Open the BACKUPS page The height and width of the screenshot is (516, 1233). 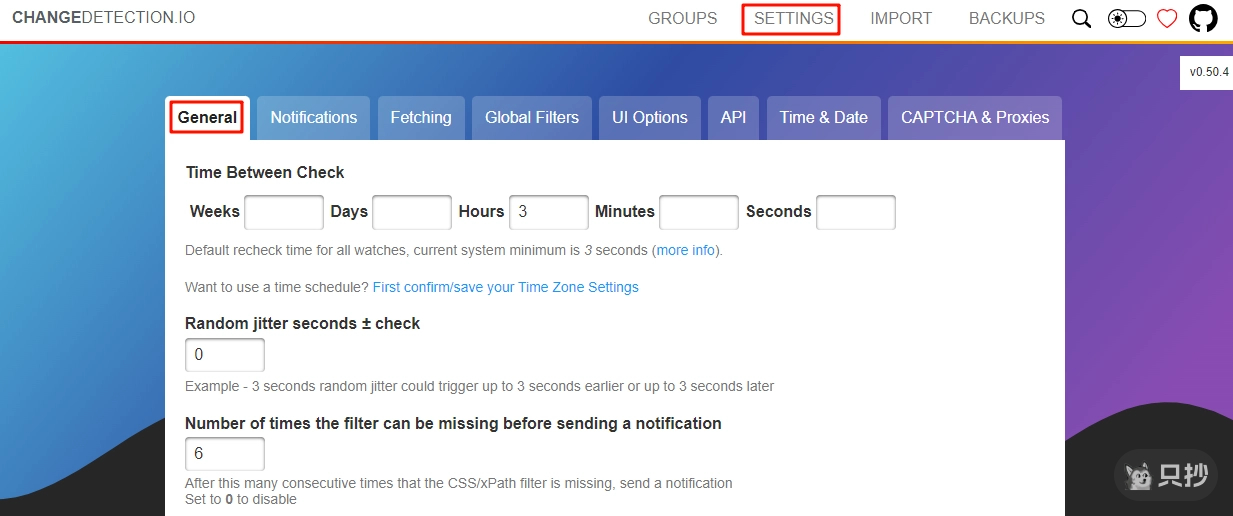[1006, 18]
